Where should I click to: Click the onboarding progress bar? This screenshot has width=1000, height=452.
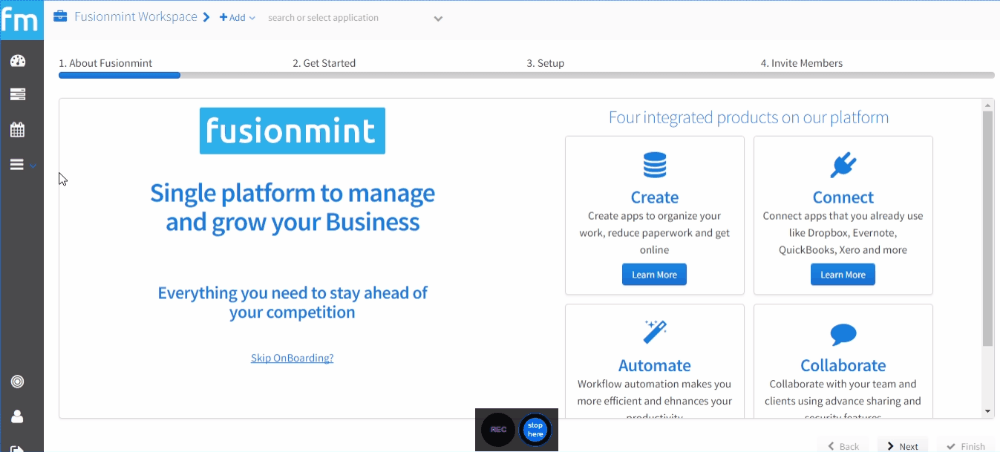point(526,75)
